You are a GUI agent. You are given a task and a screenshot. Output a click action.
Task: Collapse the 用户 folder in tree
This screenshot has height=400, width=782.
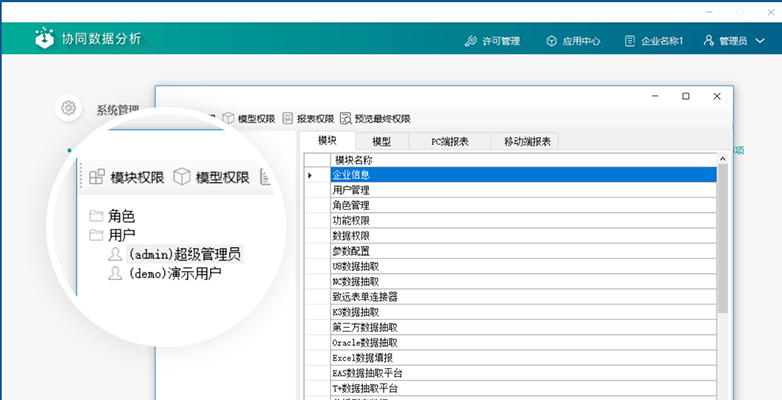[x=96, y=235]
